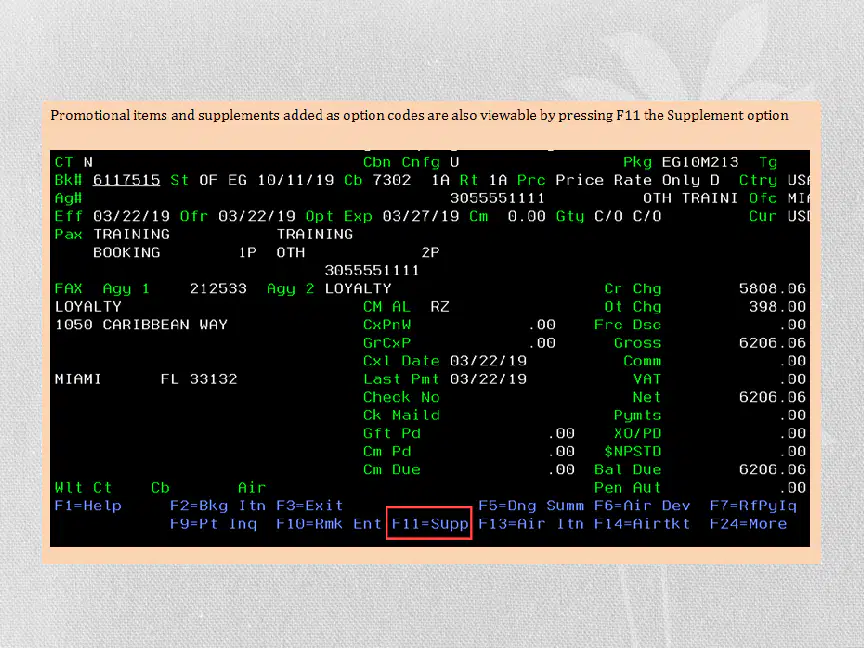
Task: Open F9=Pt Inq inquiry
Action: coord(213,523)
